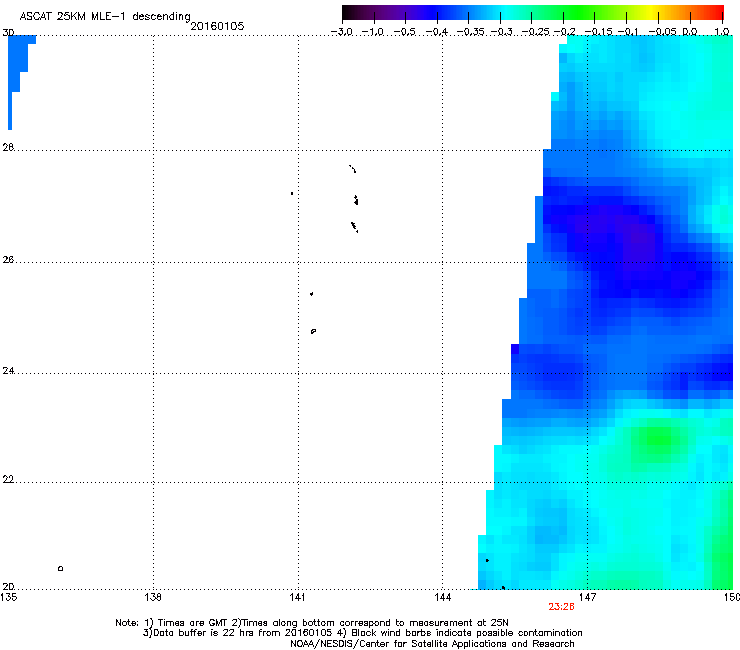Click the red pass time "23:26"
The width and height of the screenshot is (740, 650).
click(561, 607)
